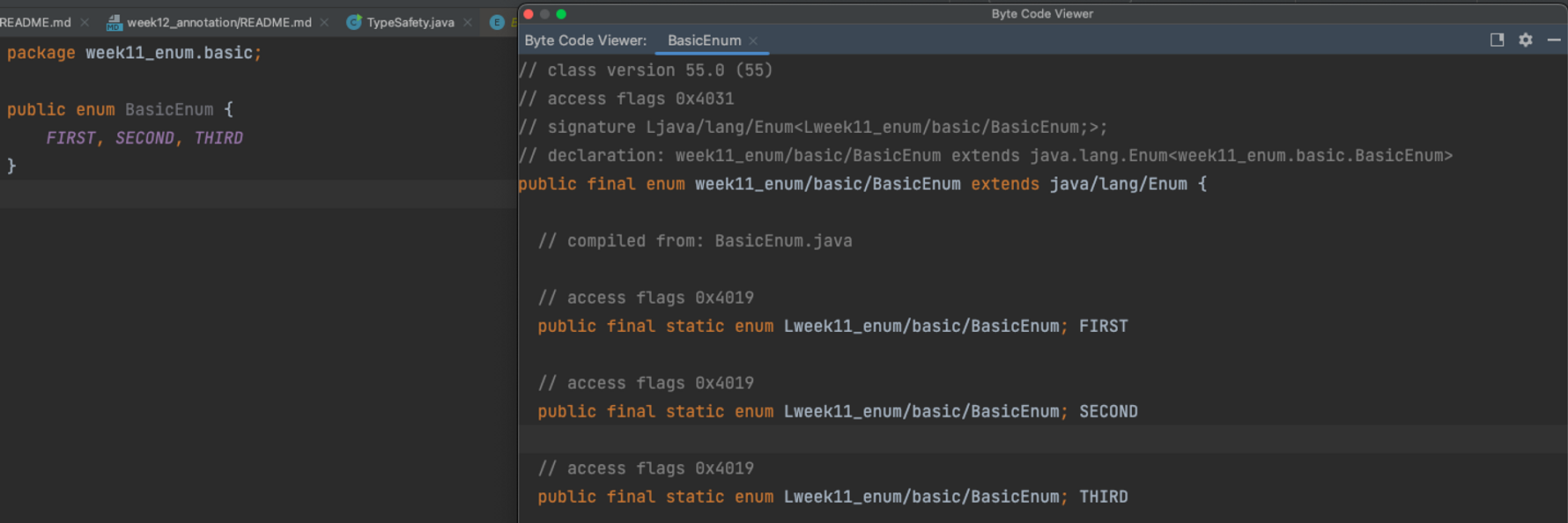Screen dimensions: 1568x523
Task: Click the closing brace in source editor
Action: click(11, 166)
